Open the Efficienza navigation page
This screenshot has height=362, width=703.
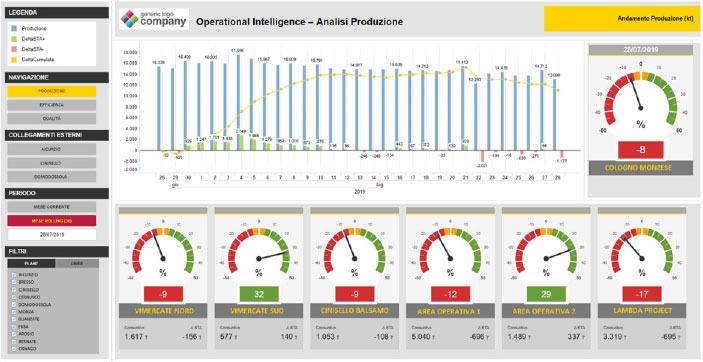point(52,105)
